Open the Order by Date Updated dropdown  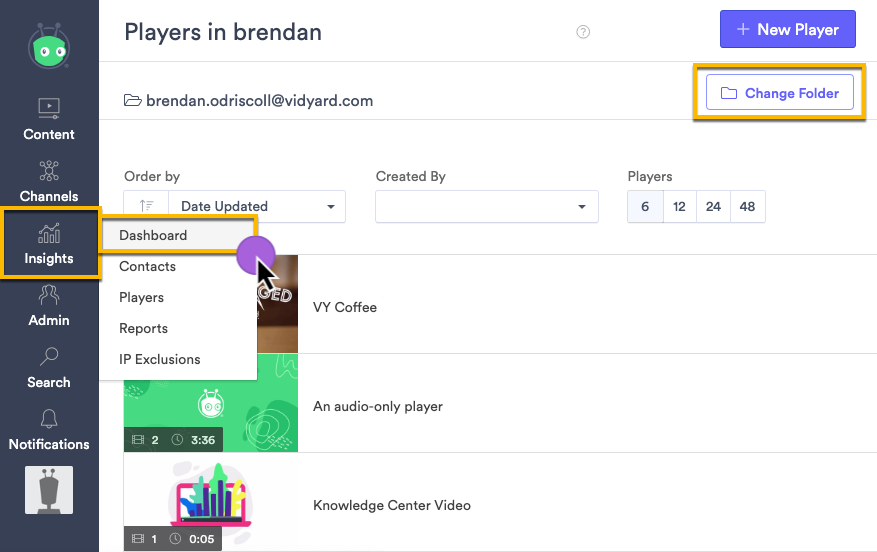coord(257,206)
